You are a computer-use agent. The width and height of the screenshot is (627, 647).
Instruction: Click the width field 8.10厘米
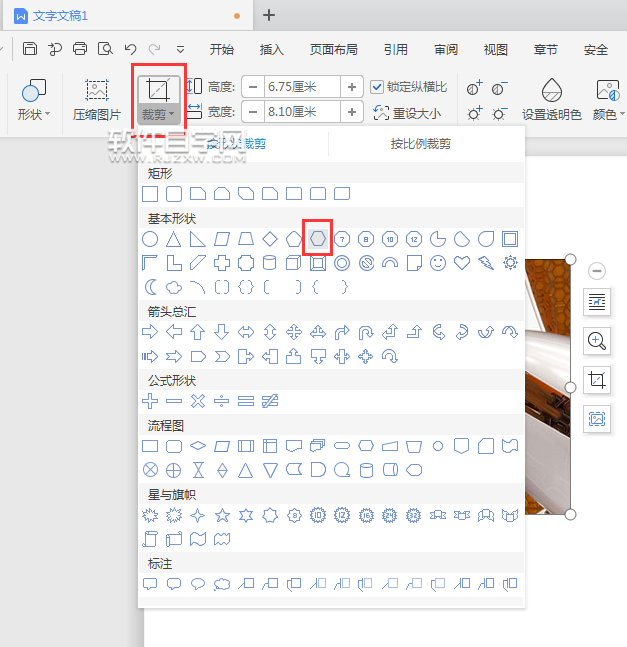pos(302,112)
